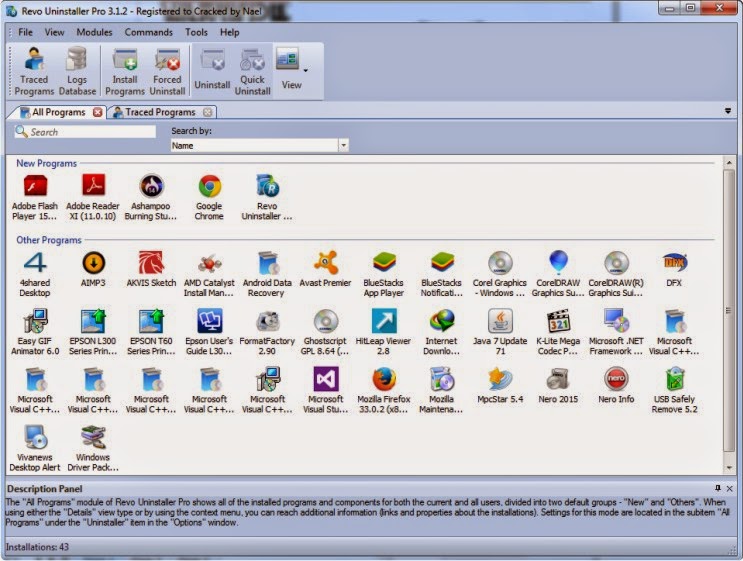Switch to the Traced Programs tab
The width and height of the screenshot is (743, 561).
pyautogui.click(x=160, y=112)
